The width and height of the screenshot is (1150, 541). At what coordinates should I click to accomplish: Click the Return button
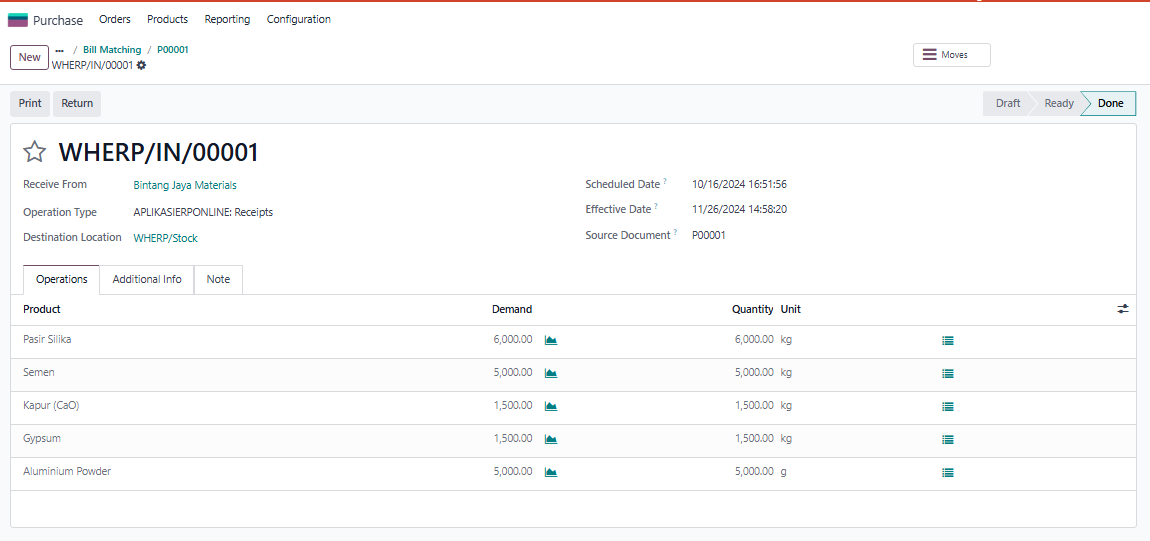click(77, 103)
